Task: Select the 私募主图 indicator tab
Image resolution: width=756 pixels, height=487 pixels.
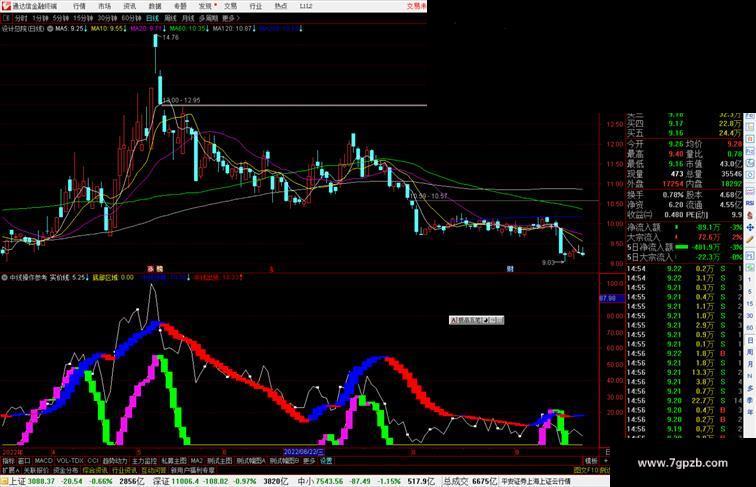Action: (x=174, y=460)
